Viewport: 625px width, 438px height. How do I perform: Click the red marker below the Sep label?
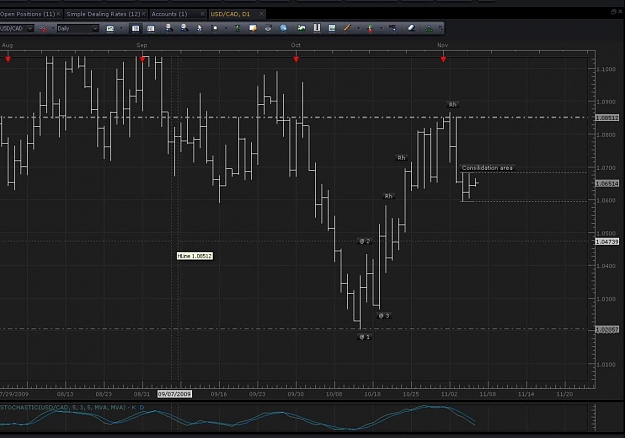point(143,59)
